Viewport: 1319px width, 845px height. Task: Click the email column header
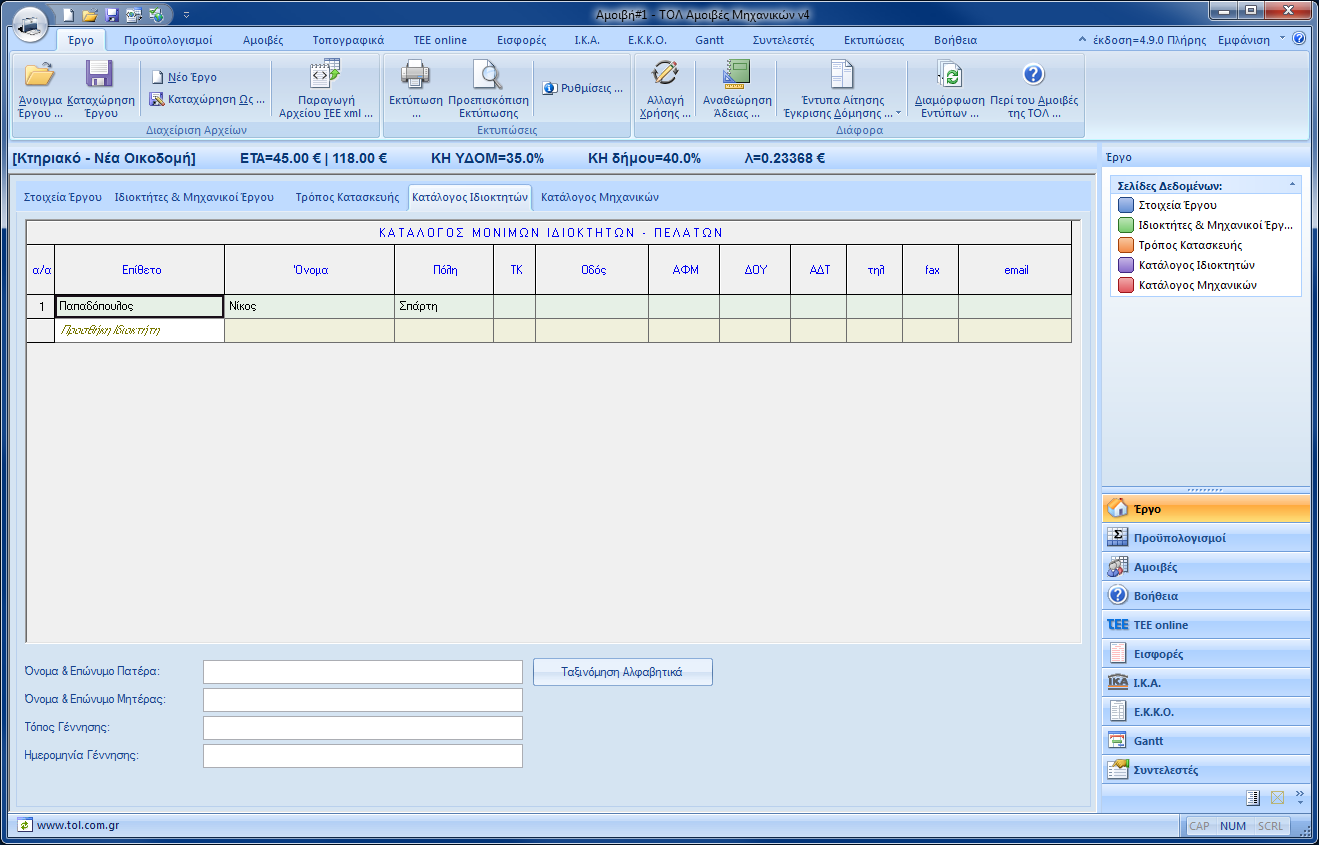(x=1015, y=270)
